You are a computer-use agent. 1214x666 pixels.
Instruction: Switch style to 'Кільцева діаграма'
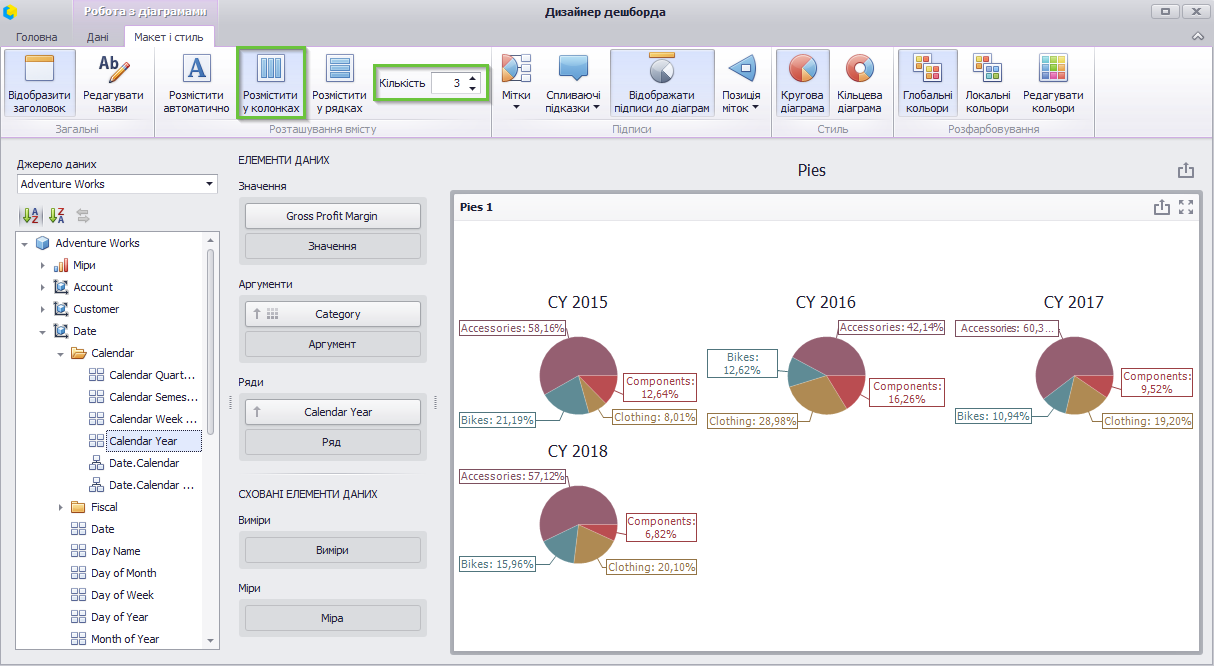tap(859, 83)
